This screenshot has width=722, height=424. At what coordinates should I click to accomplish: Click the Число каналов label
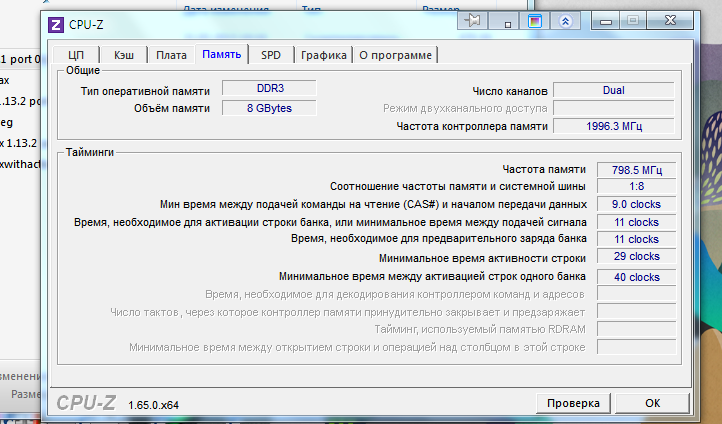[510, 91]
